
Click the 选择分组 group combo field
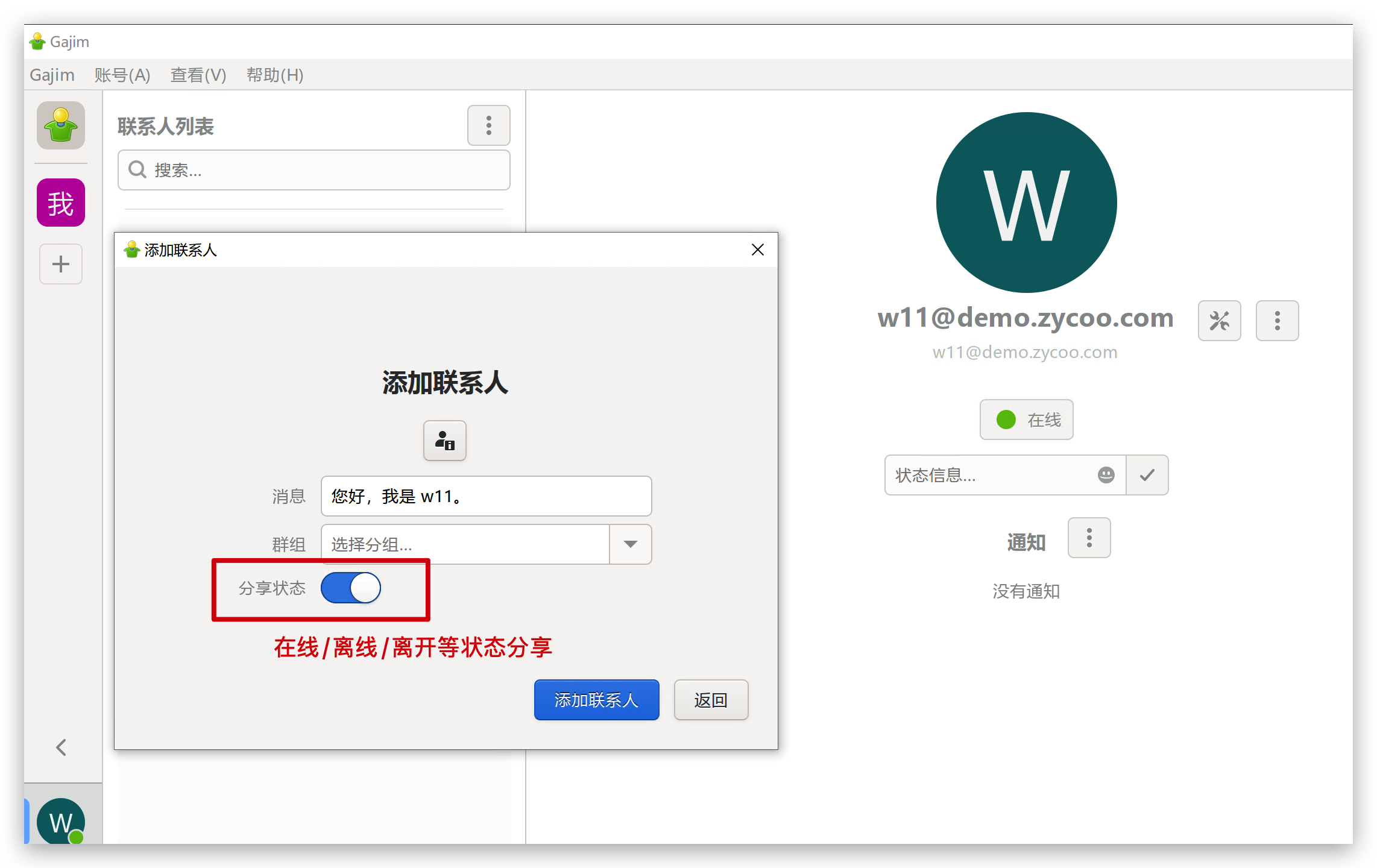point(465,544)
